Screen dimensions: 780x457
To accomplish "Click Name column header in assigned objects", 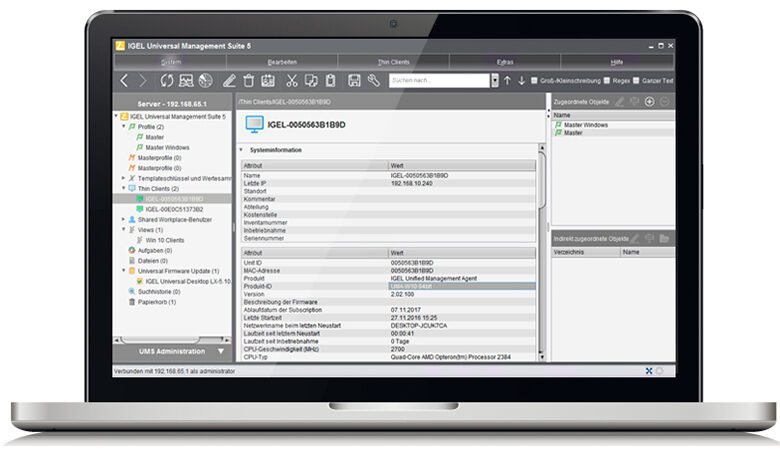I will (x=613, y=115).
